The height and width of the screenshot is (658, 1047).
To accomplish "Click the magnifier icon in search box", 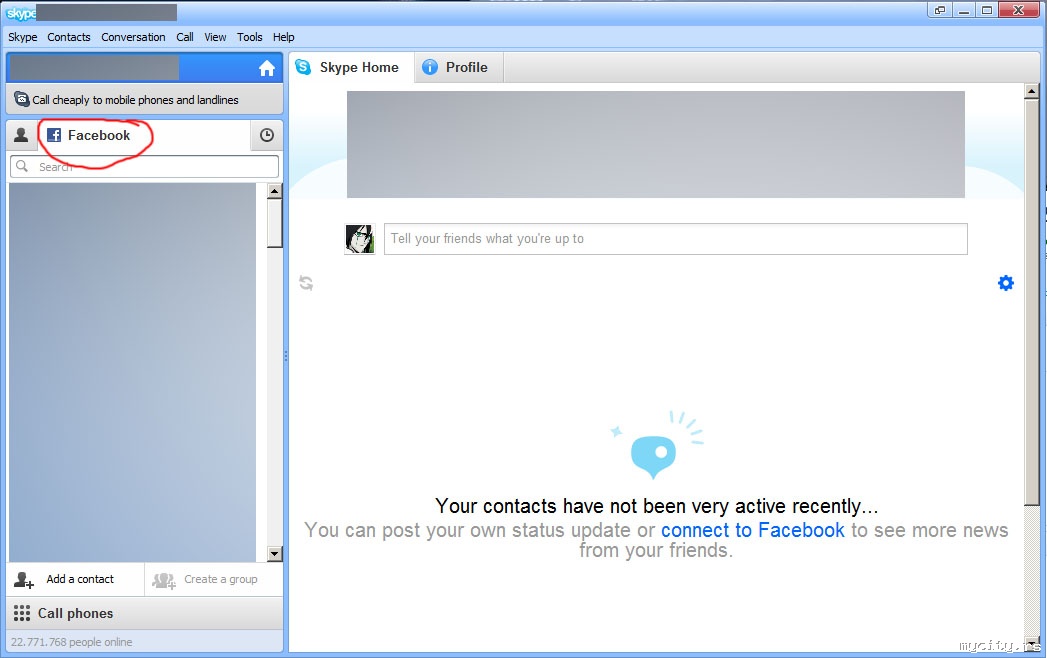I will (x=22, y=166).
